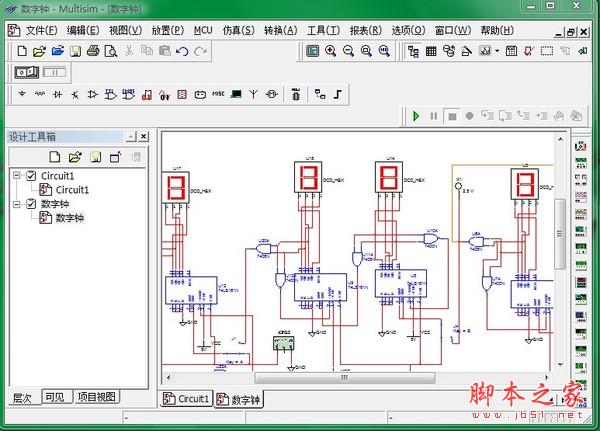Place a MISC component

click(x=218, y=94)
